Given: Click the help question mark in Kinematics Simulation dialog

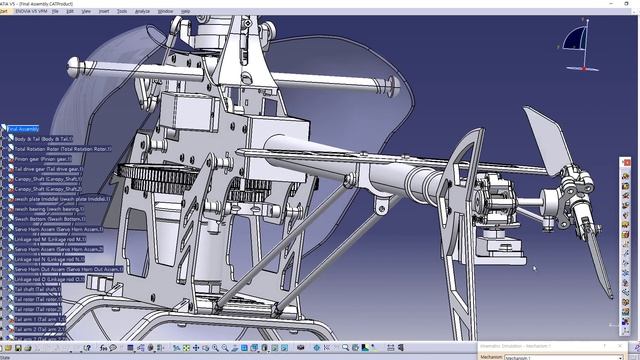Looking at the screenshot, I should click(x=604, y=346).
